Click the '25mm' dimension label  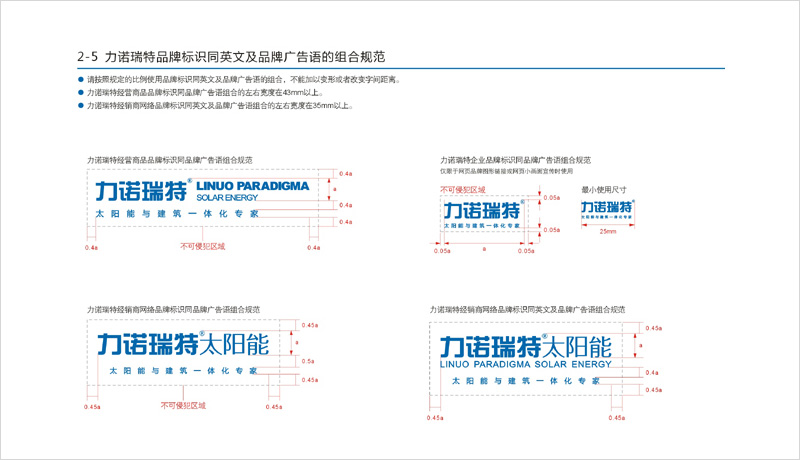[608, 232]
